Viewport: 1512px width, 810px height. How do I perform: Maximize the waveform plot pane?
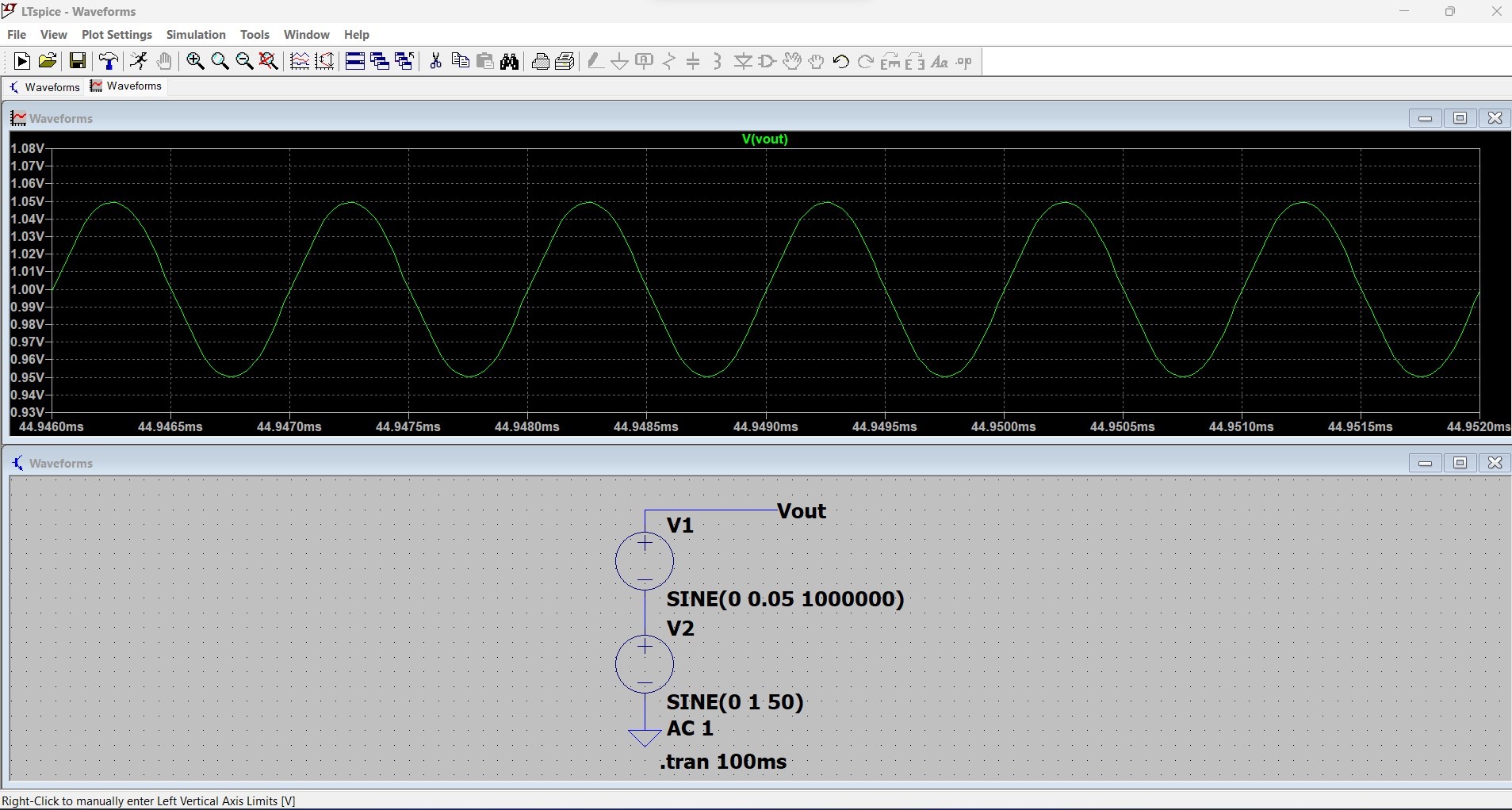[x=1460, y=118]
